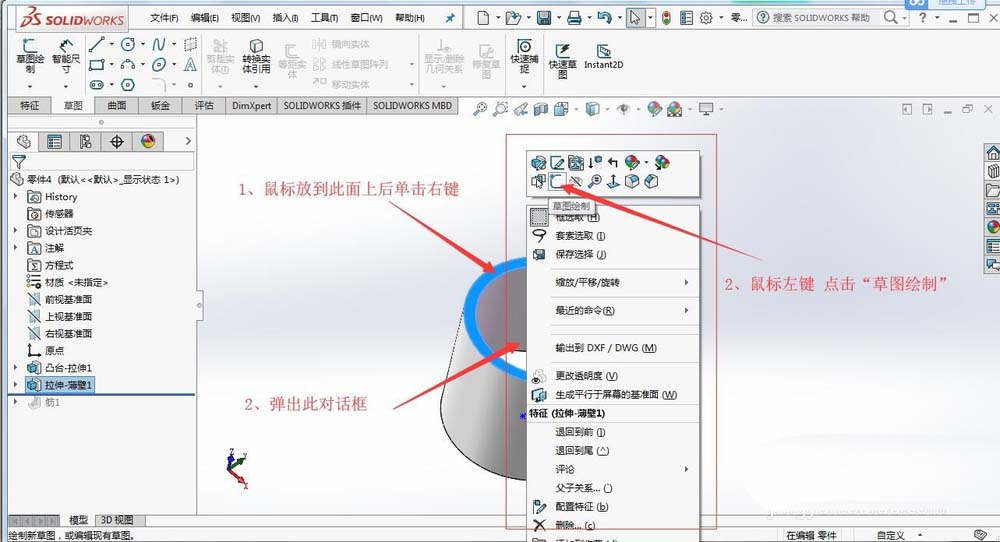
Task: Switch to the 钣金 ribbon tab
Action: tap(161, 105)
